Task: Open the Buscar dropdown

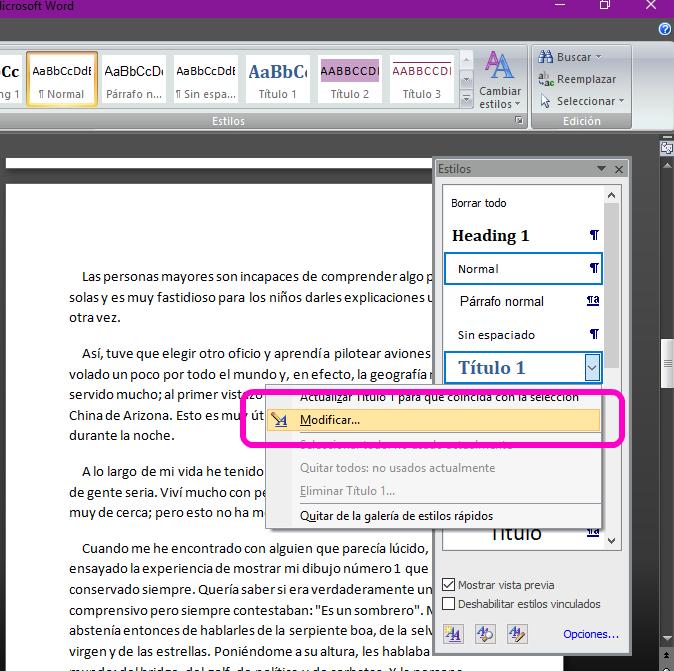Action: pos(599,57)
